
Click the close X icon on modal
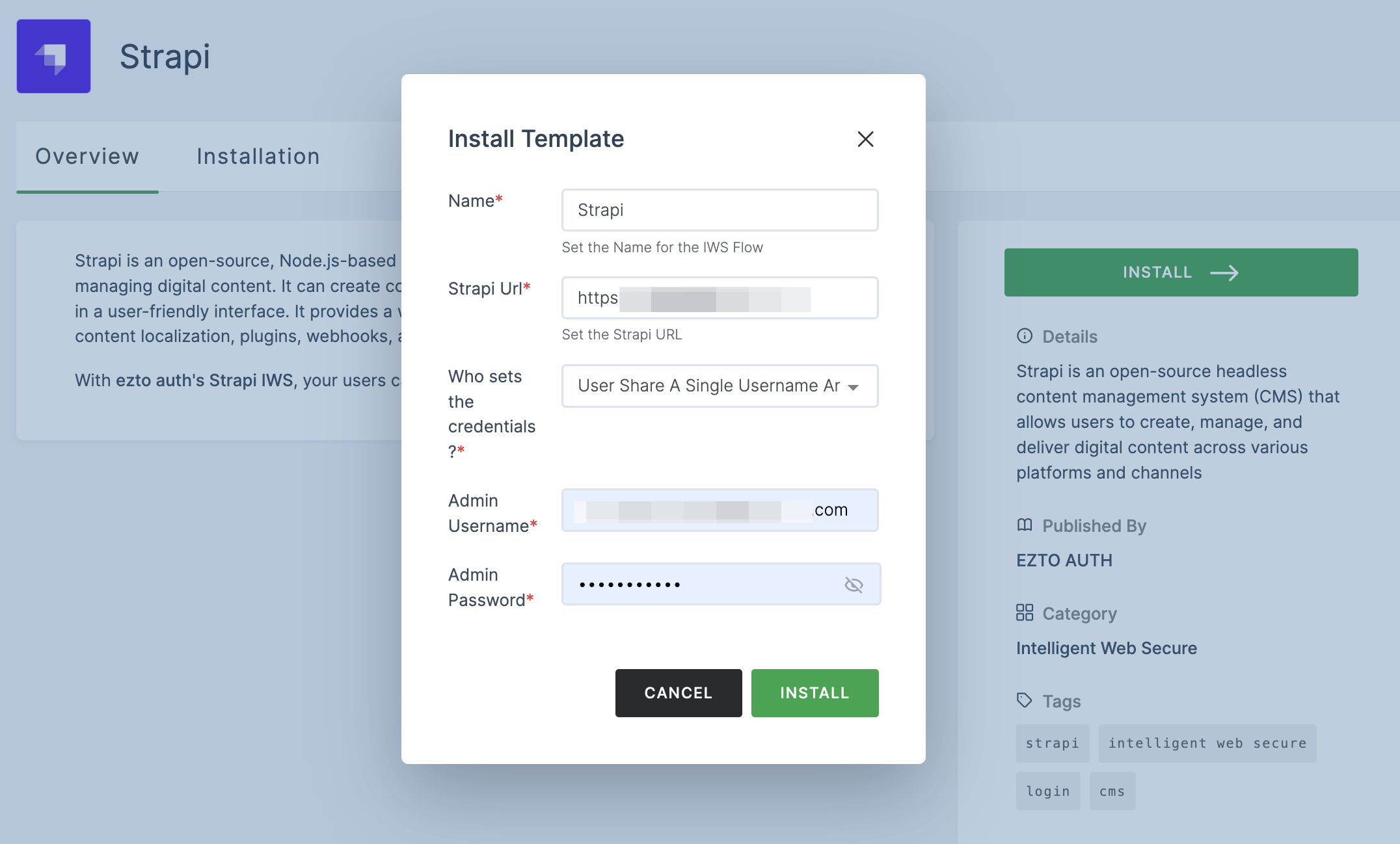(865, 139)
